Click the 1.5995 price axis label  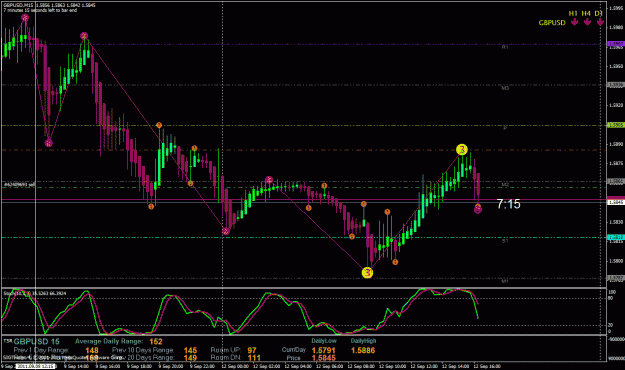click(617, 8)
